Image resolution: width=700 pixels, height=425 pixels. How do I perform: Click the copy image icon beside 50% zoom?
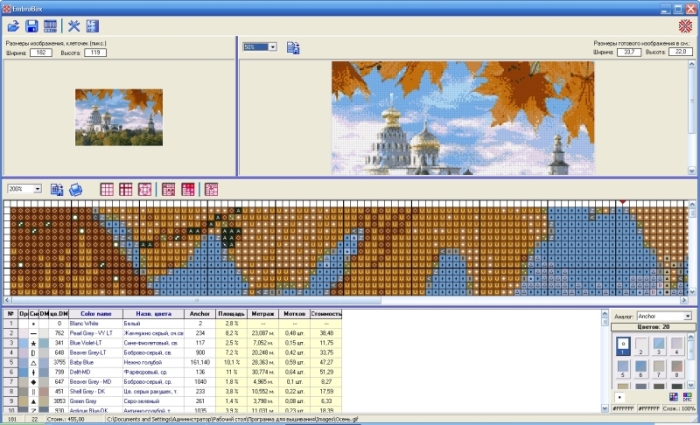coord(294,47)
